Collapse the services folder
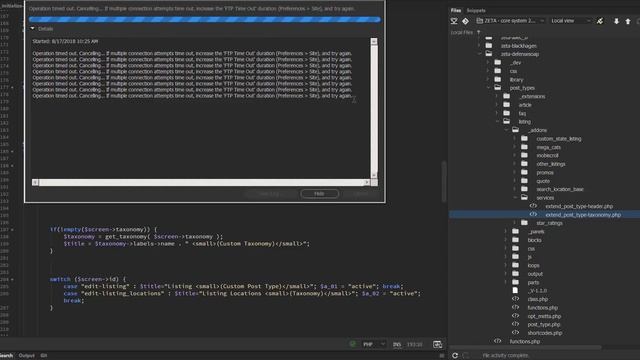 pyautogui.click(x=516, y=198)
